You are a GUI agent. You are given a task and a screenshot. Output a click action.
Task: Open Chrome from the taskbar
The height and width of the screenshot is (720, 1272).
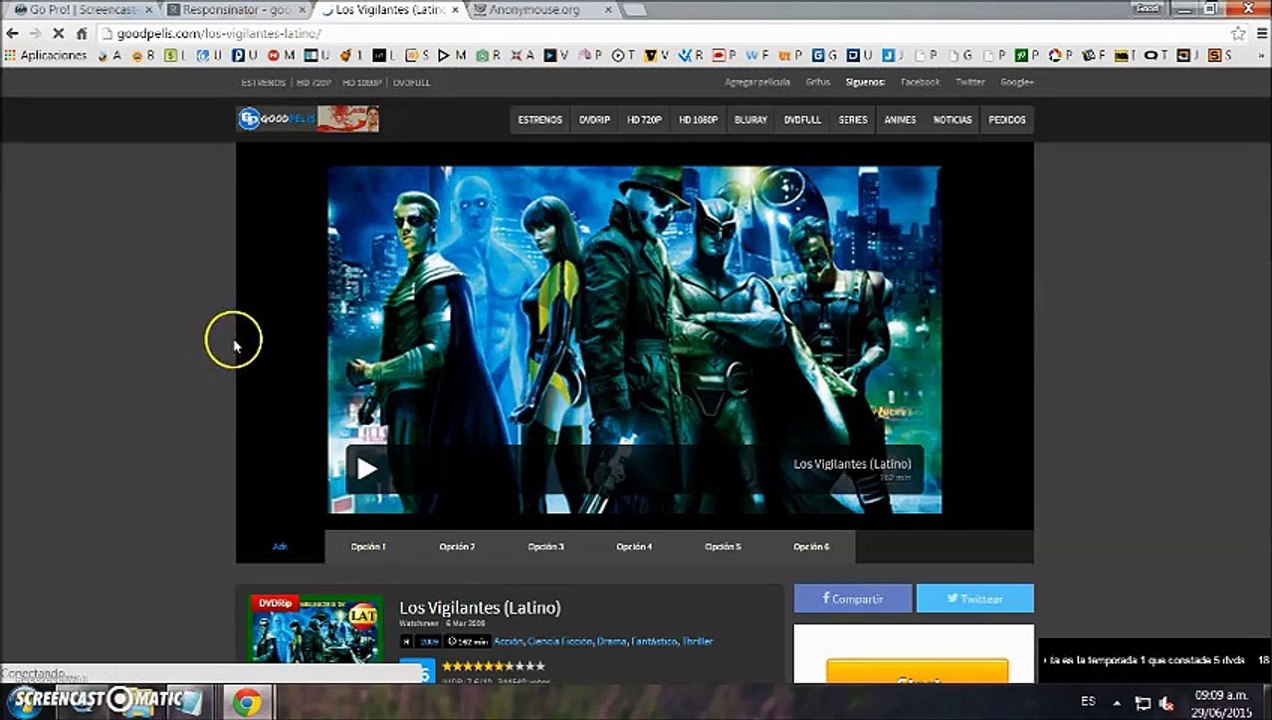(246, 703)
